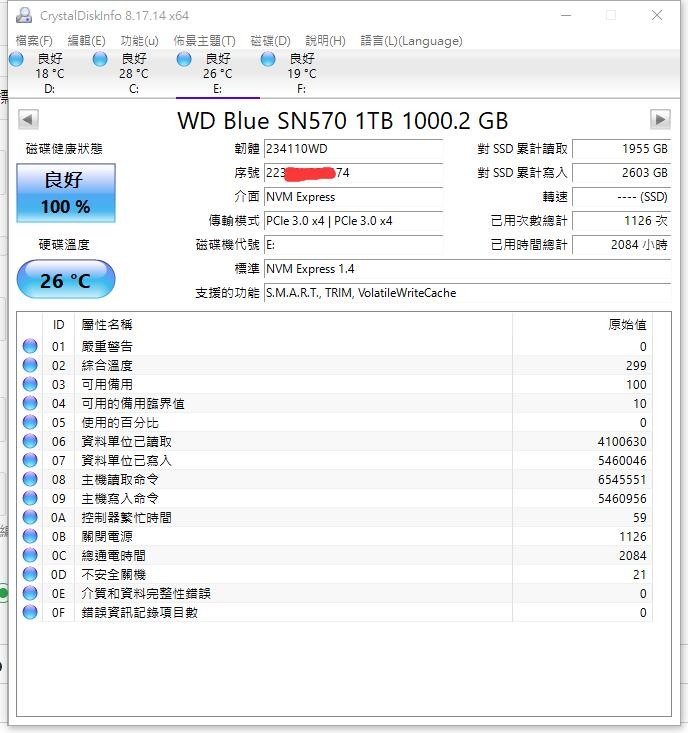Select raw value 4100630
The width and height of the screenshot is (688, 733).
pos(622,442)
